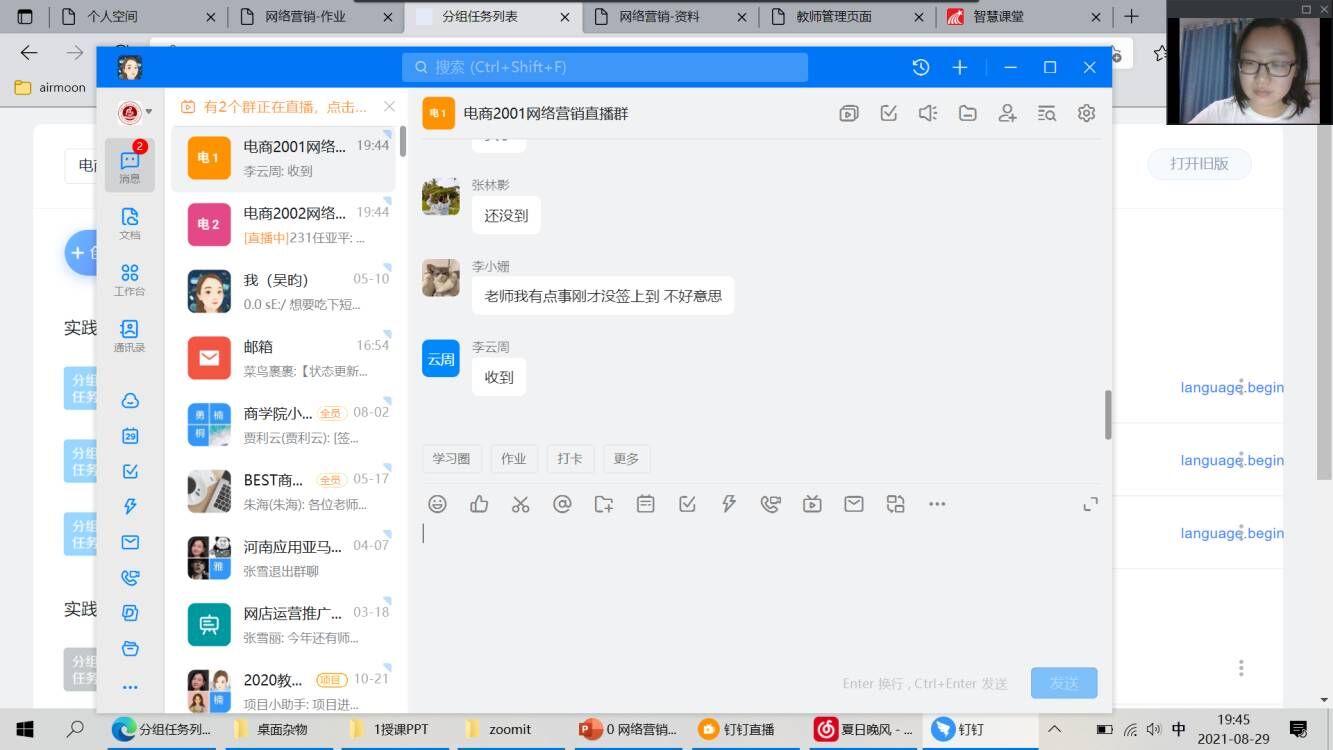1333x750 pixels.
Task: Dismiss the live broadcast notification banner
Action: 389,106
